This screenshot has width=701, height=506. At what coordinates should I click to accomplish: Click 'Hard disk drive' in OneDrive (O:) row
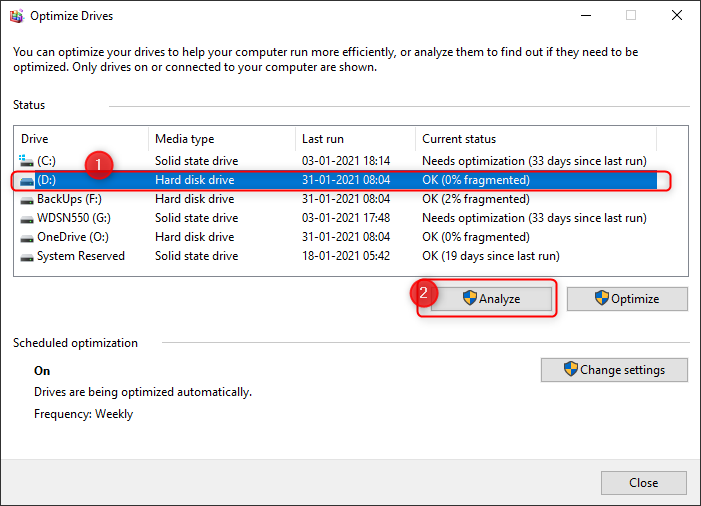pyautogui.click(x=194, y=237)
